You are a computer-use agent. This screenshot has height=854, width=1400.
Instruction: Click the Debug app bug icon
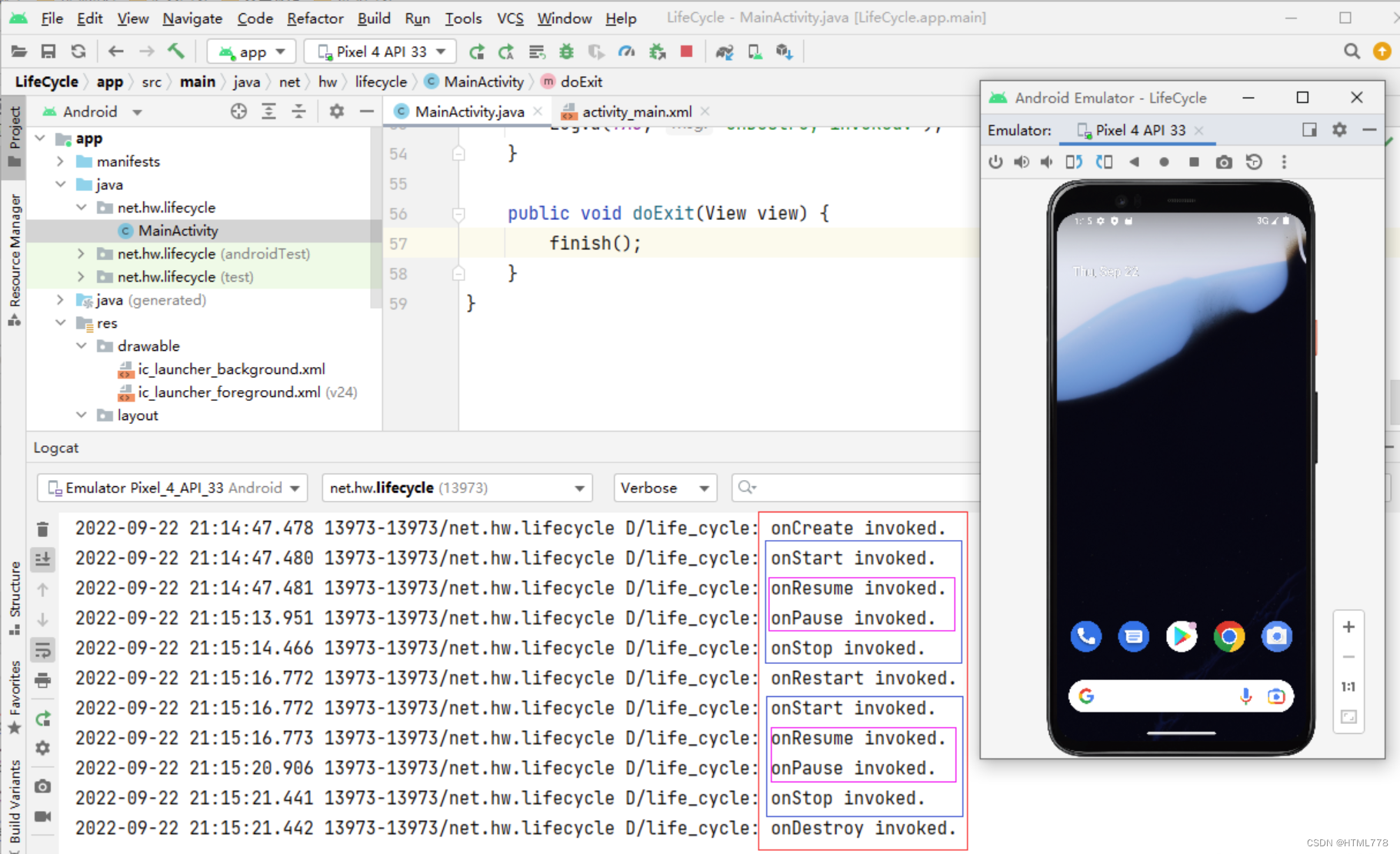(x=567, y=52)
